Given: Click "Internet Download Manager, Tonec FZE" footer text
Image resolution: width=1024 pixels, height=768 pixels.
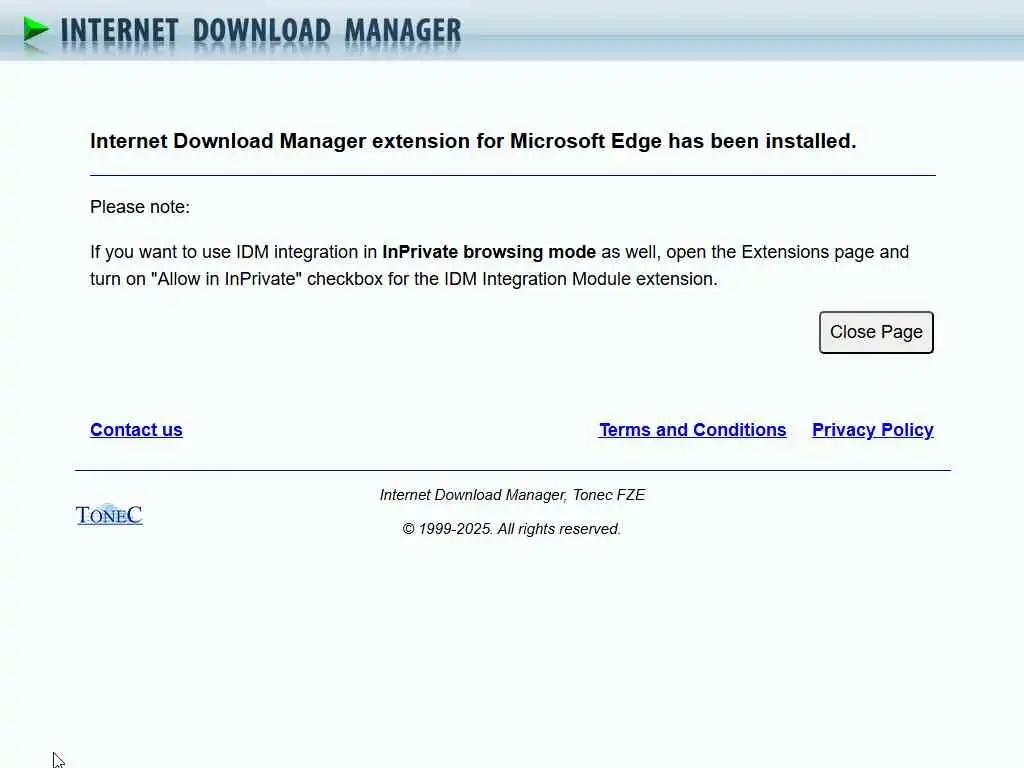Looking at the screenshot, I should tap(512, 495).
